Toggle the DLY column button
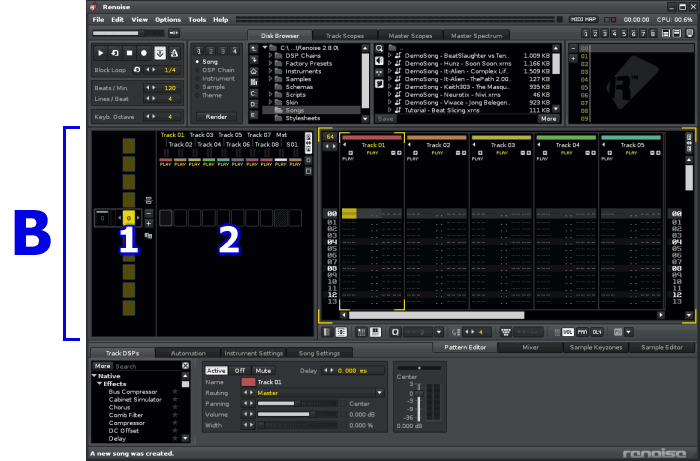 (x=597, y=332)
